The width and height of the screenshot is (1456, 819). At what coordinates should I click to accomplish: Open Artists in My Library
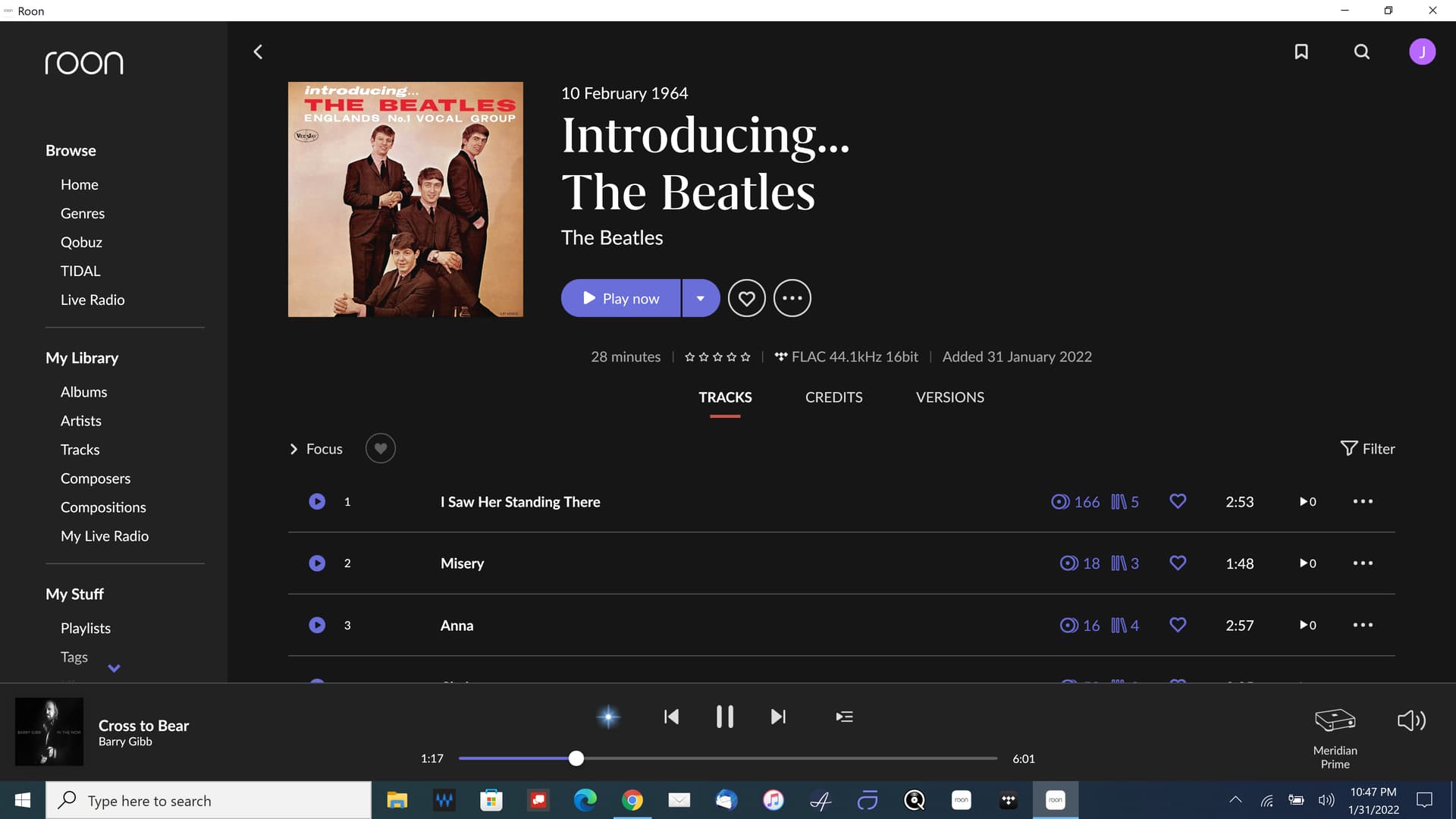pyautogui.click(x=81, y=421)
